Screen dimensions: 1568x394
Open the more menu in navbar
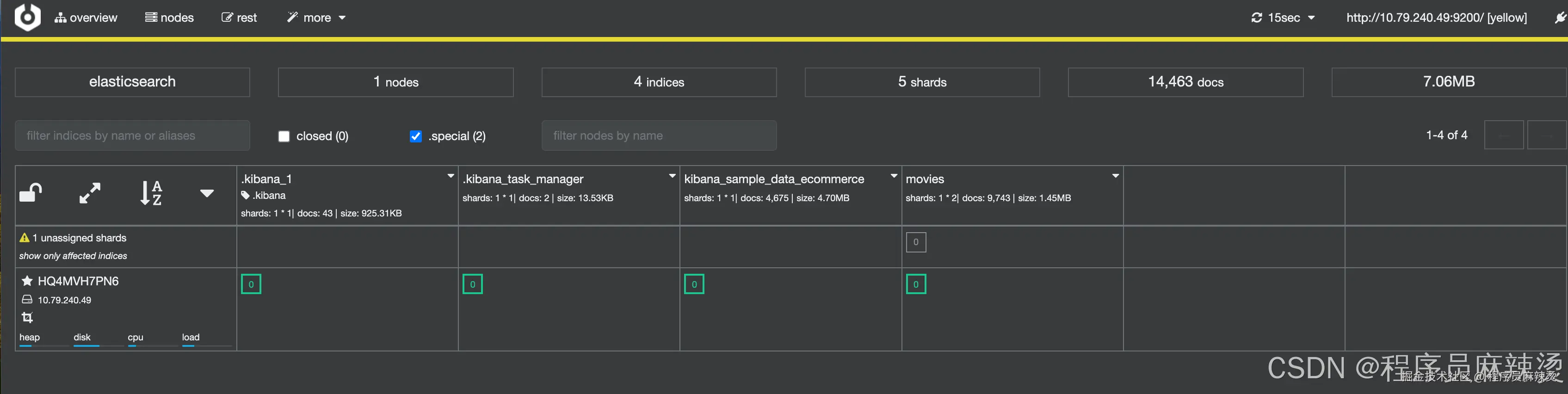pos(316,18)
